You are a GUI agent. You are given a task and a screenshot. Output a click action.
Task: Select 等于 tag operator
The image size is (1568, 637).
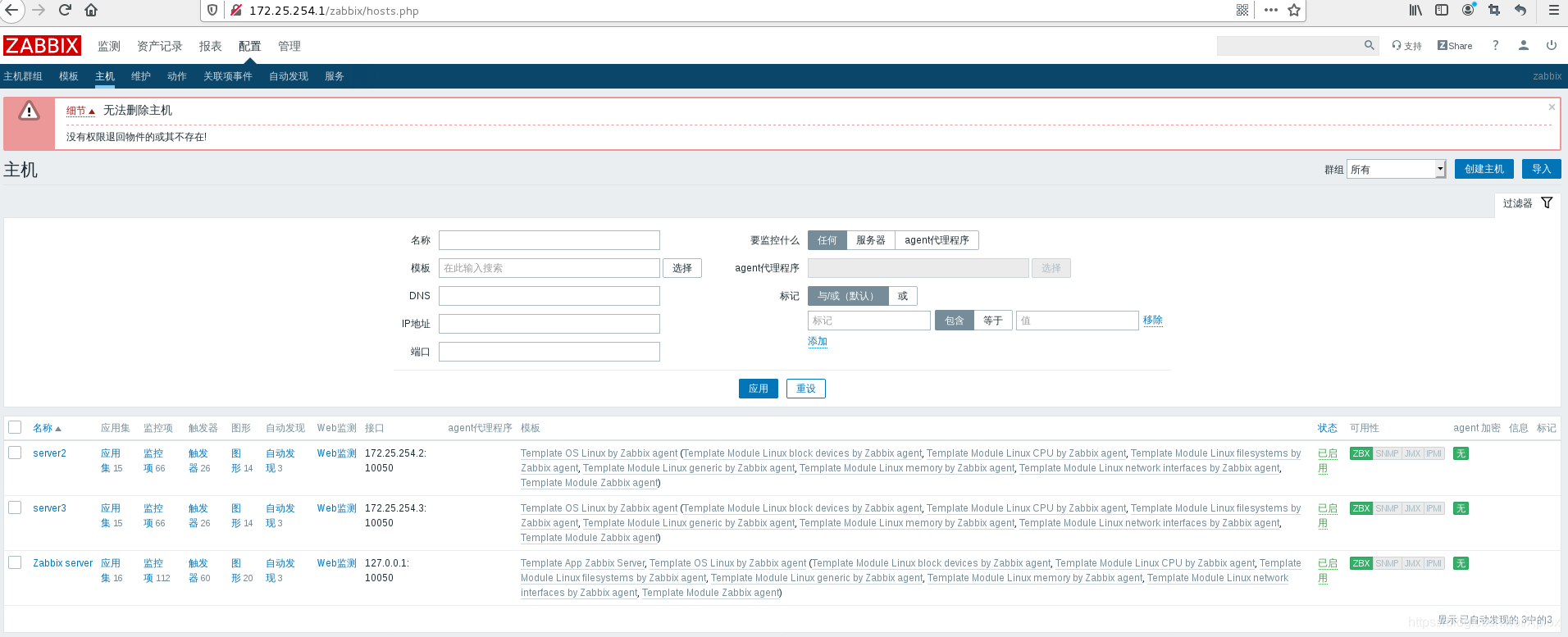(x=992, y=321)
